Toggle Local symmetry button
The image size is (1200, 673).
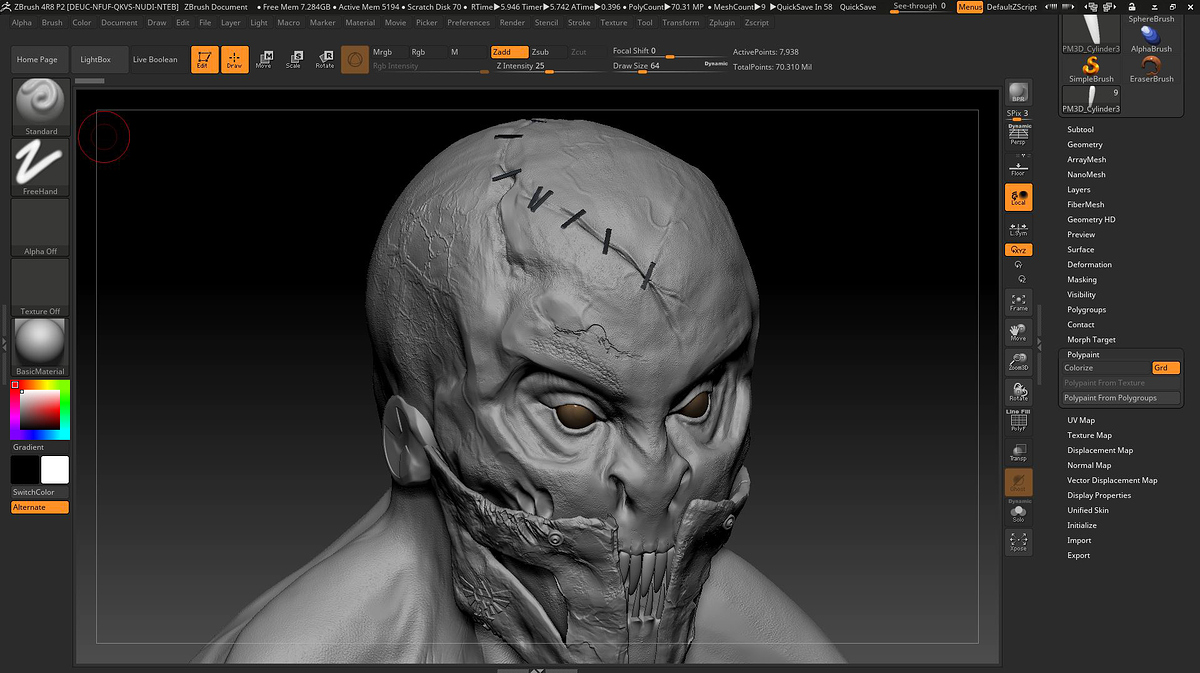click(1018, 197)
